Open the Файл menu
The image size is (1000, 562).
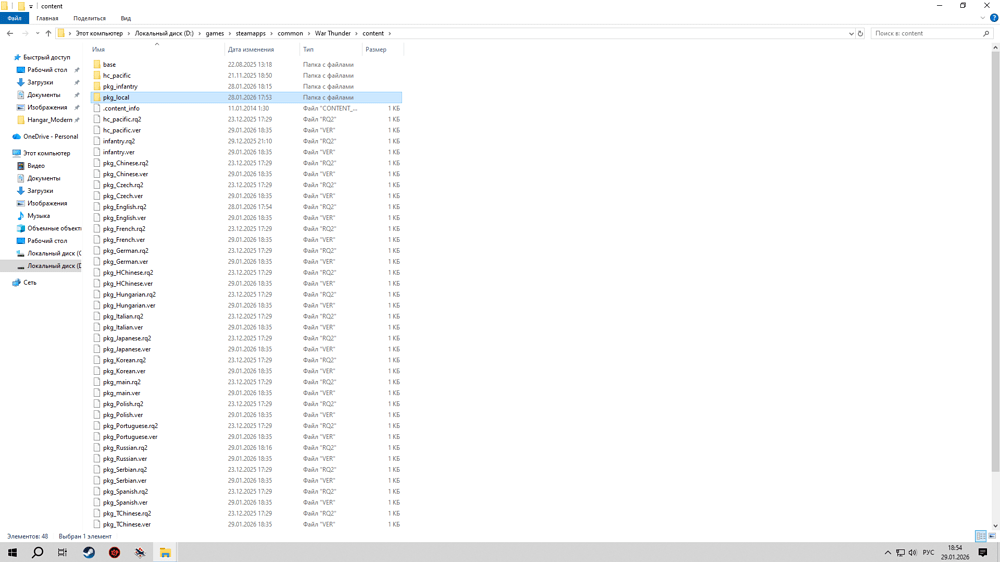tap(15, 18)
